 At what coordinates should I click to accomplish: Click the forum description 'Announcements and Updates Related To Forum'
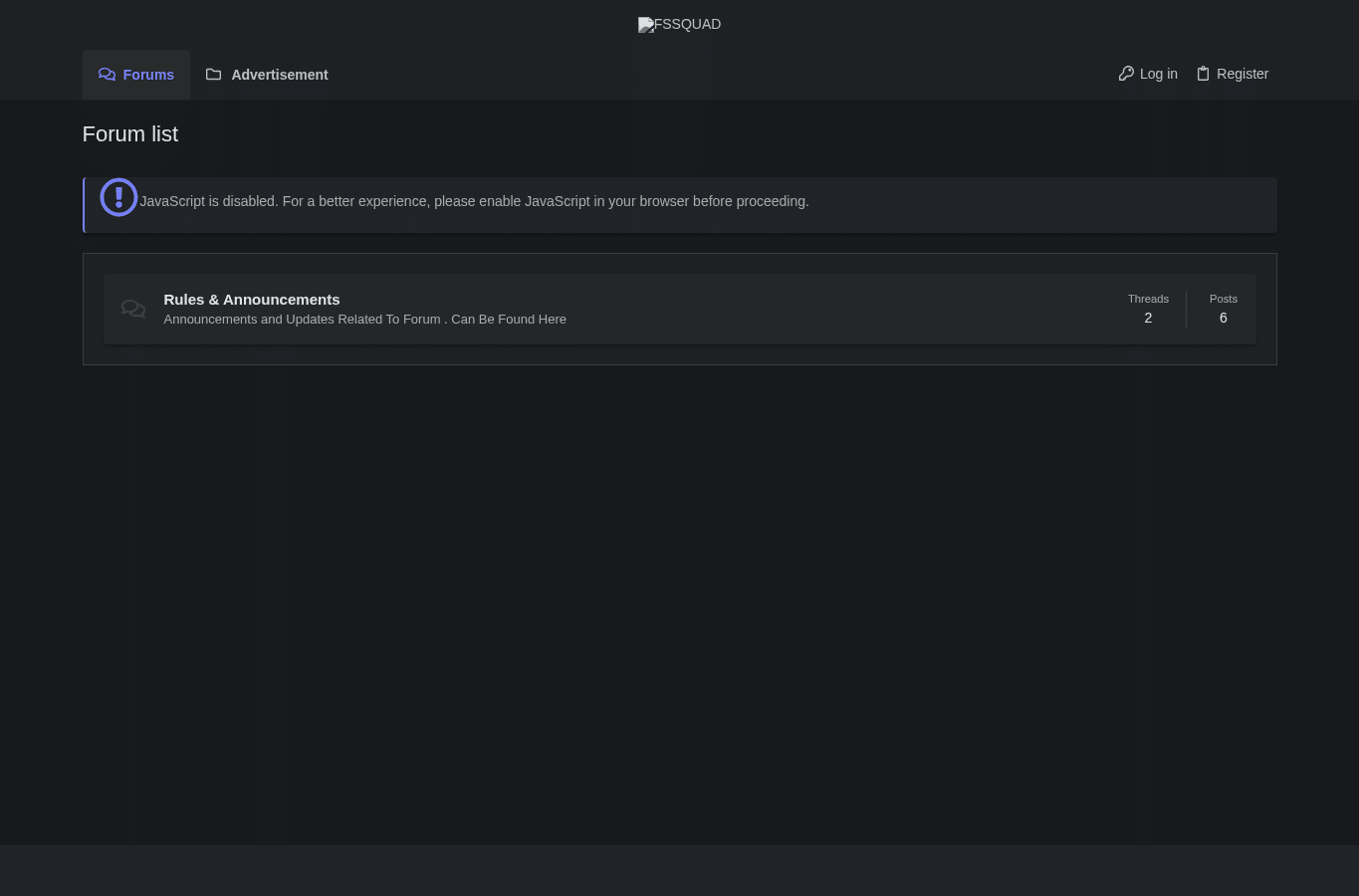click(x=364, y=320)
